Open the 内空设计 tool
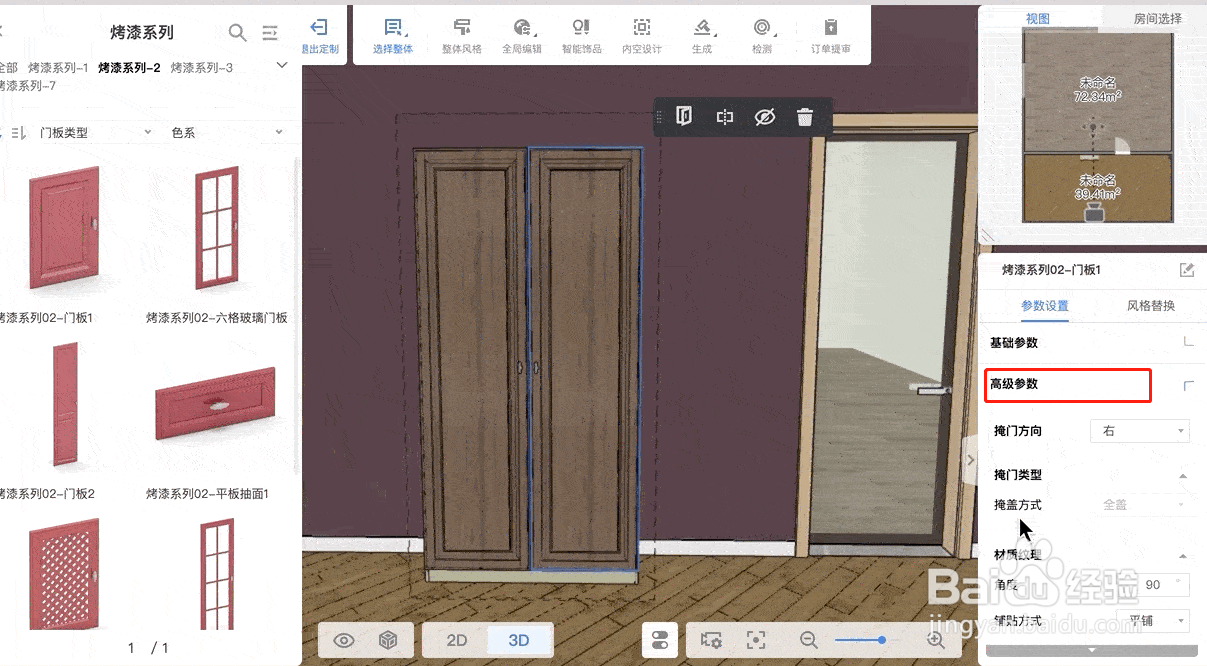Viewport: 1207px width, 666px height. coord(642,36)
